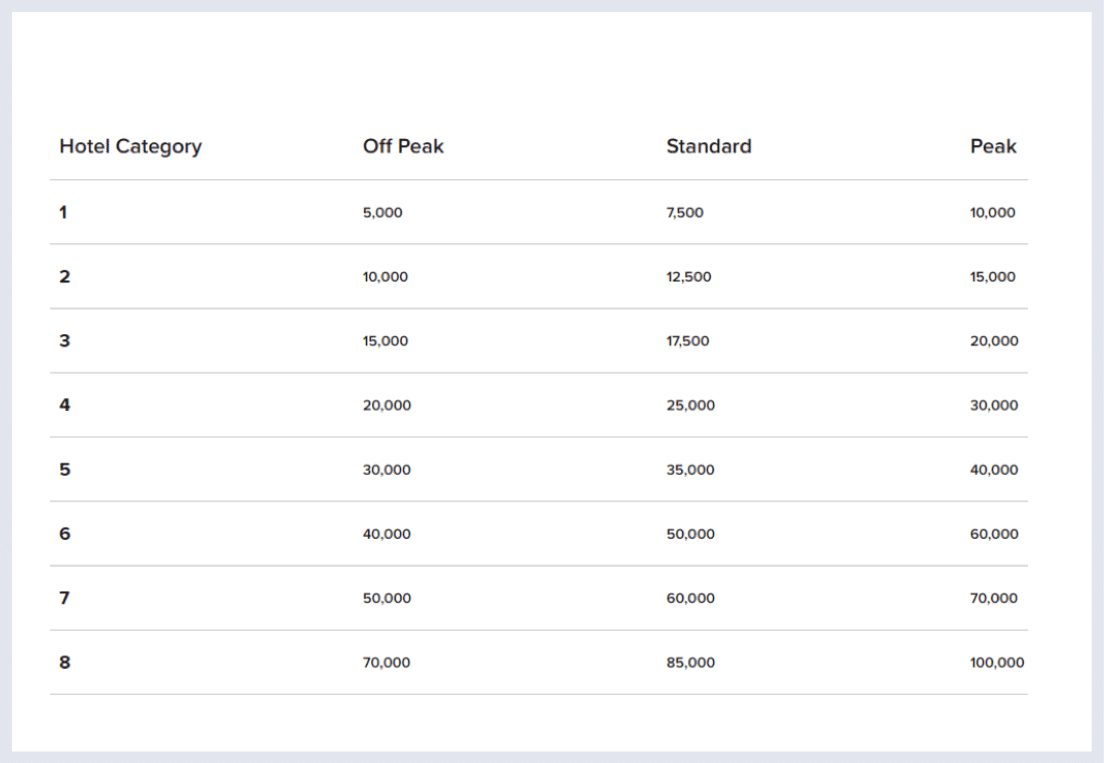This screenshot has width=1104, height=763.
Task: Click the 100,000 Peak value
Action: tap(996, 663)
